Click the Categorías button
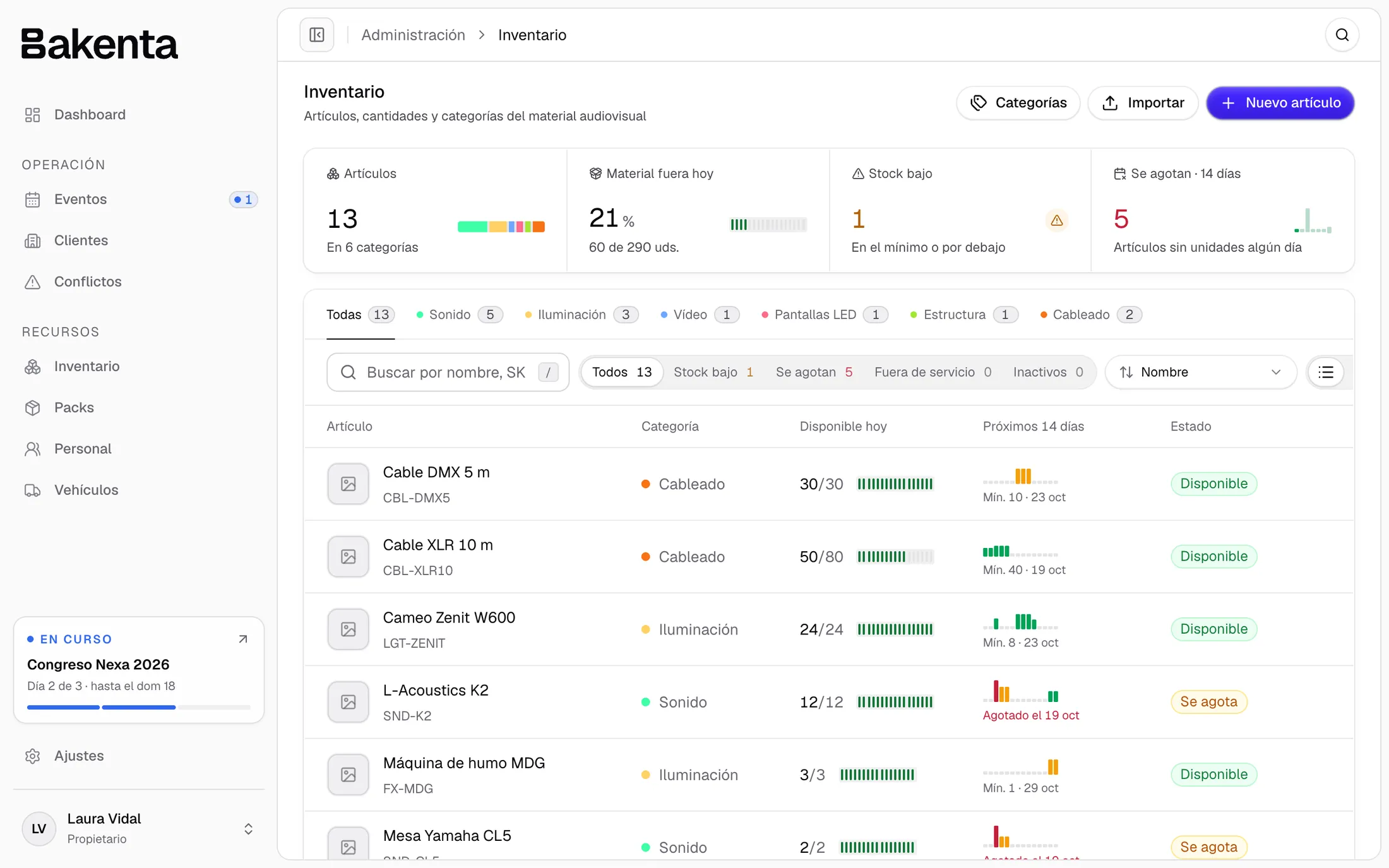This screenshot has width=1389, height=868. pyautogui.click(x=1018, y=103)
